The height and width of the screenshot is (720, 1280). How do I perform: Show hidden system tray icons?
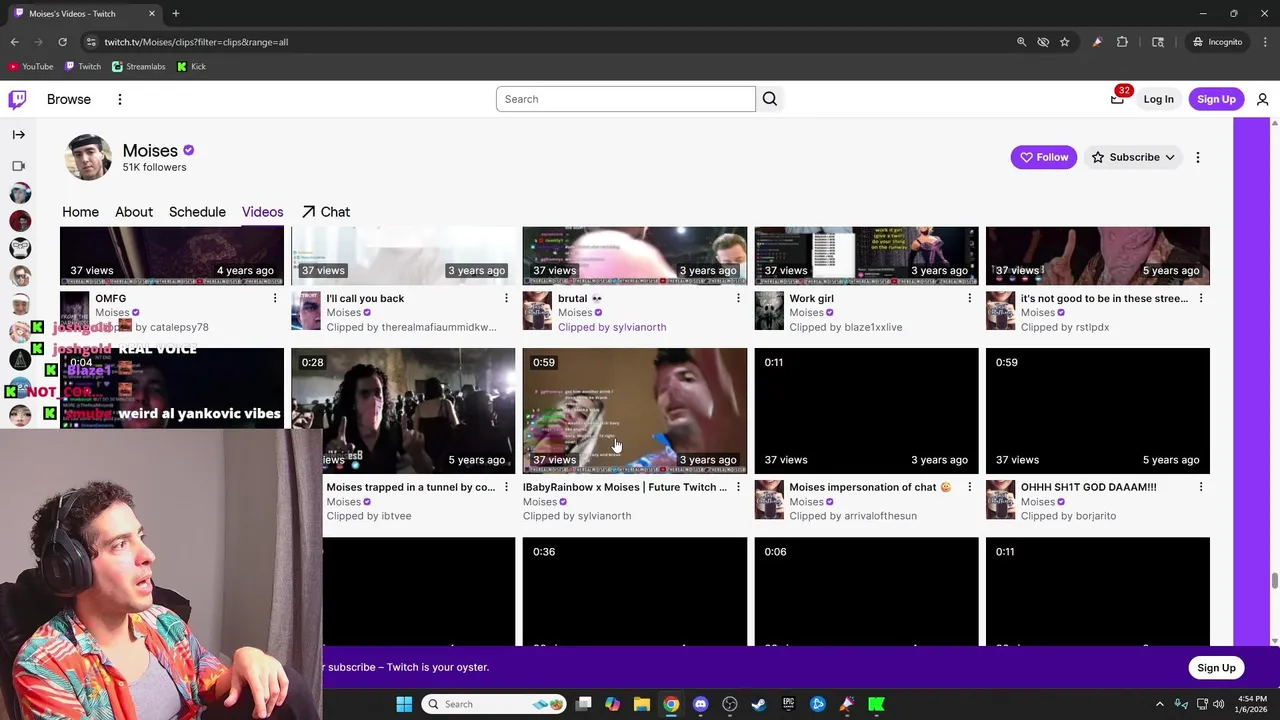pyautogui.click(x=1160, y=704)
